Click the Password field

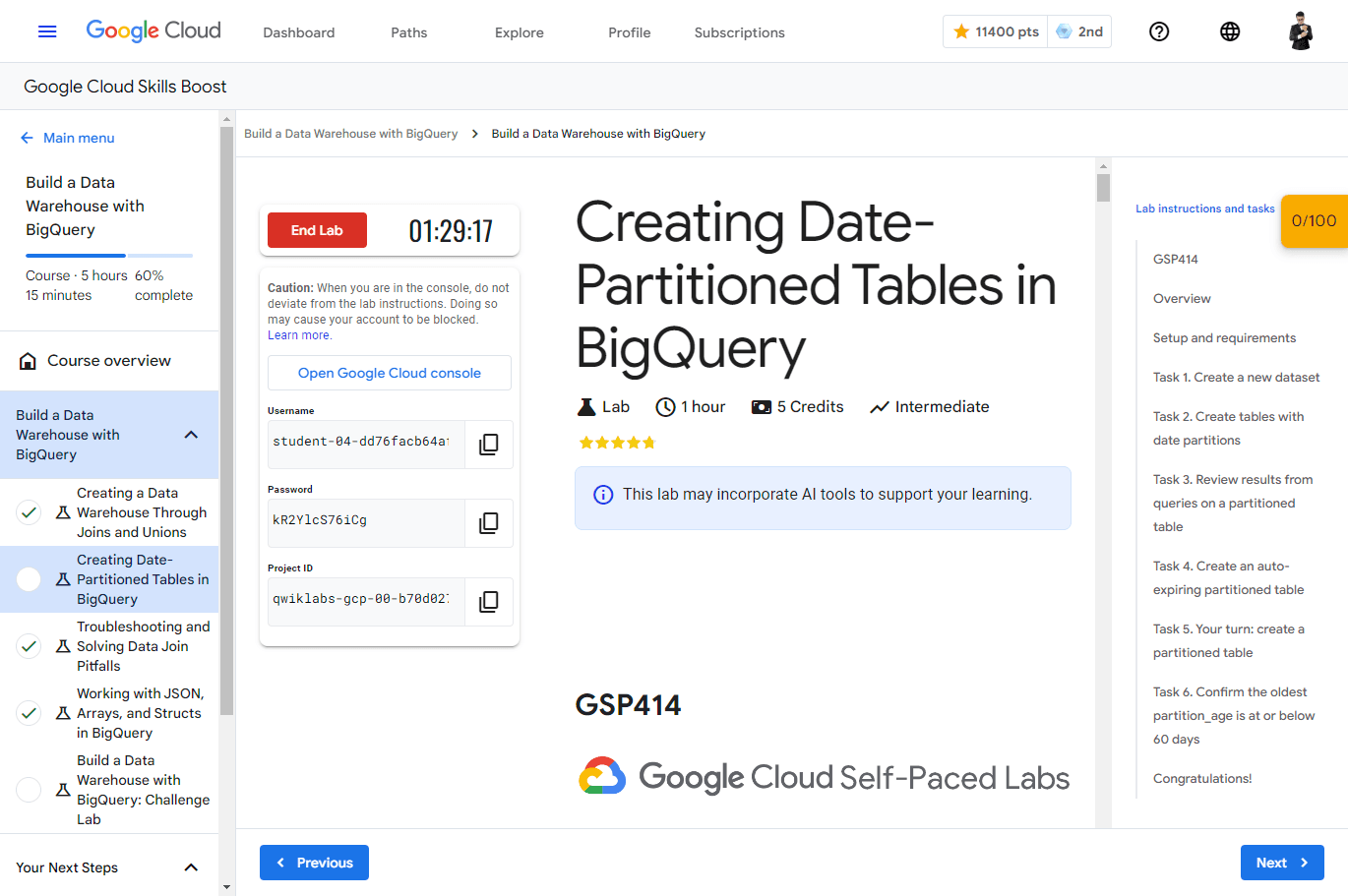366,523
